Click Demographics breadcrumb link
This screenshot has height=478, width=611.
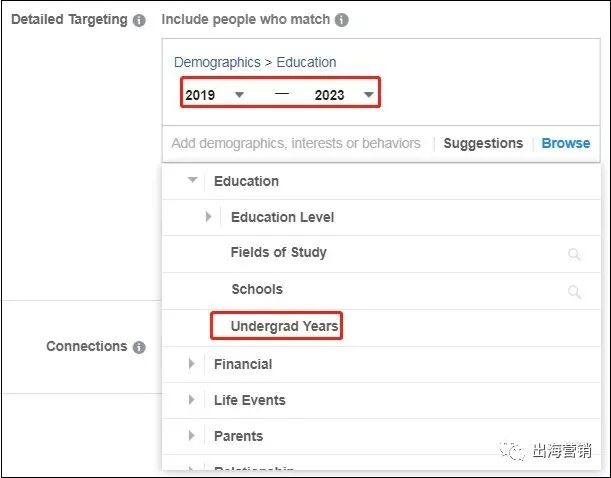tap(217, 62)
